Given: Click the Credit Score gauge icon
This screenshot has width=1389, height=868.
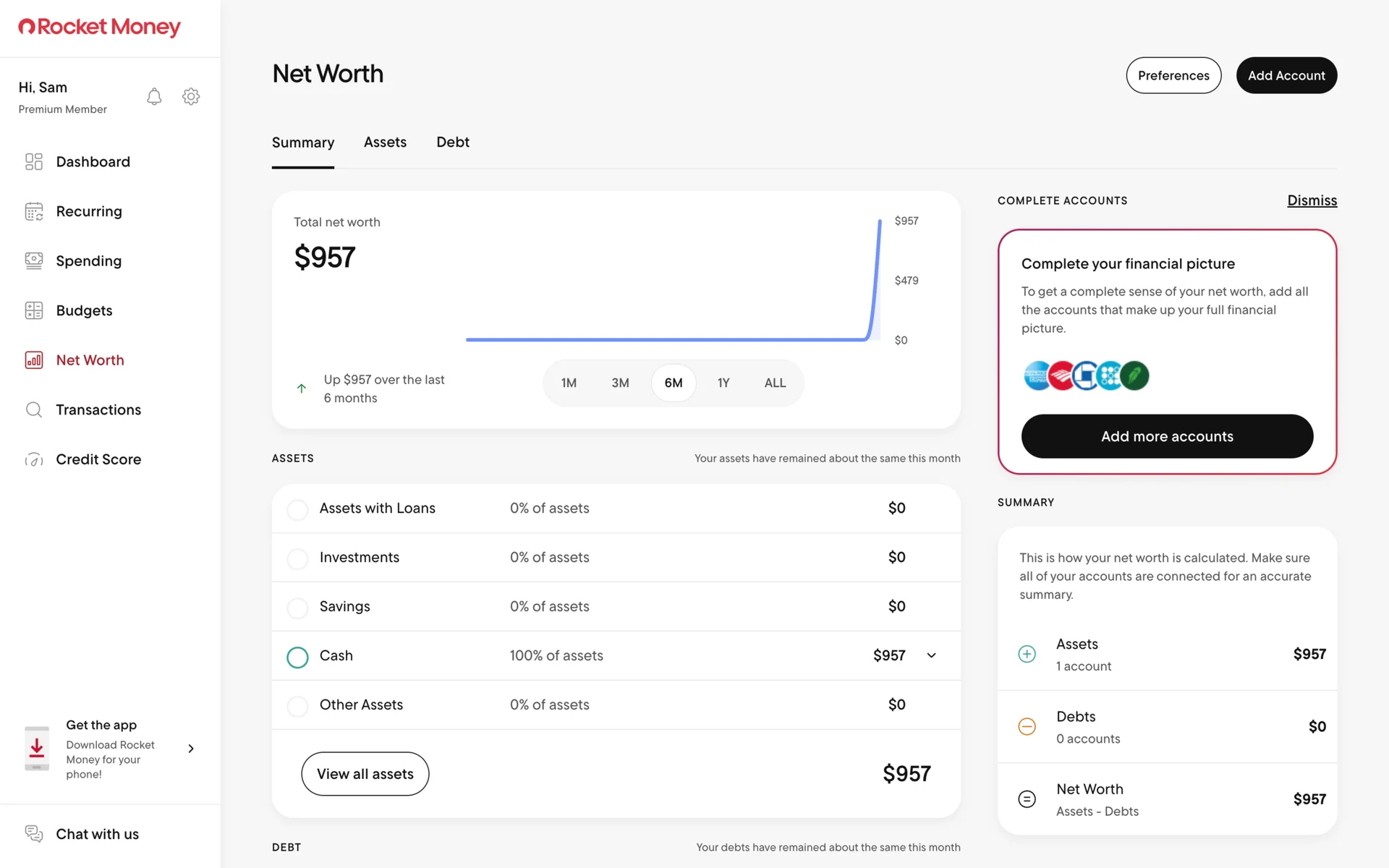Looking at the screenshot, I should tap(34, 459).
